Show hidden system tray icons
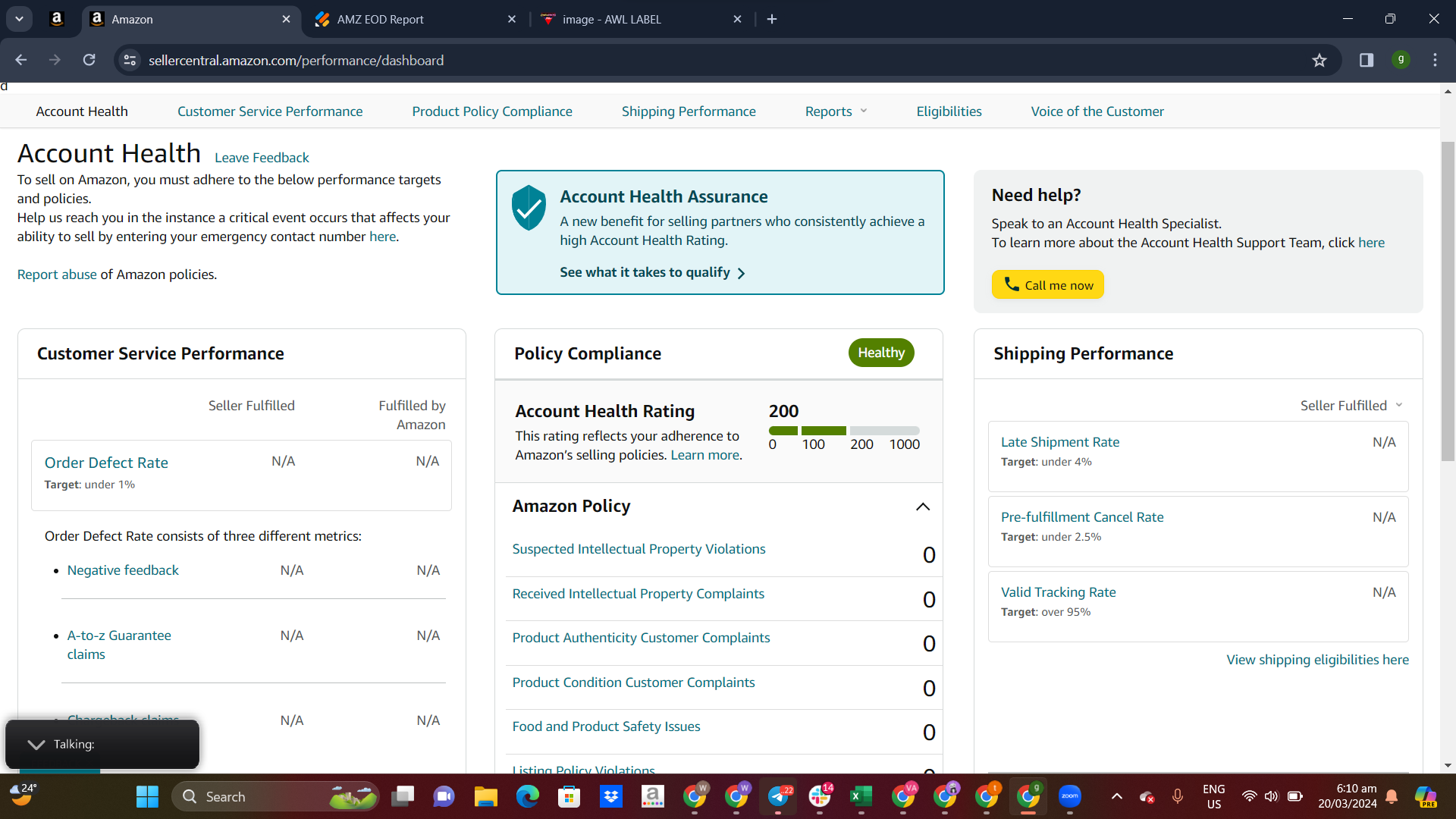Viewport: 1456px width, 819px height. coord(1117,796)
